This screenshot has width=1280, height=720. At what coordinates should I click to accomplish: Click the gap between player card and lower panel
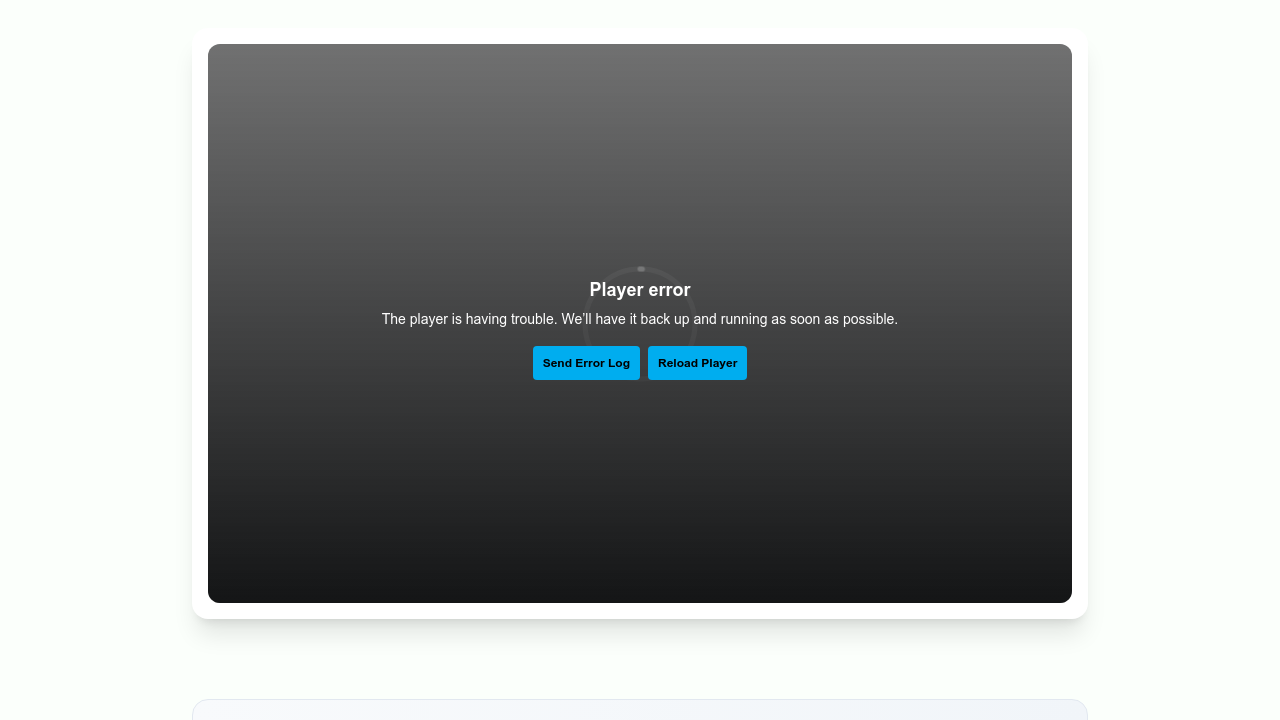(x=640, y=660)
